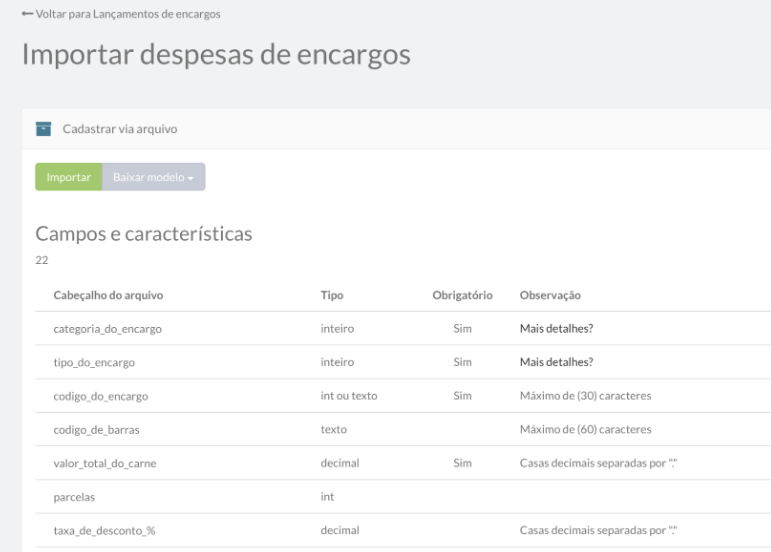Click the Campos e características heading
The width and height of the screenshot is (771, 552).
(143, 234)
